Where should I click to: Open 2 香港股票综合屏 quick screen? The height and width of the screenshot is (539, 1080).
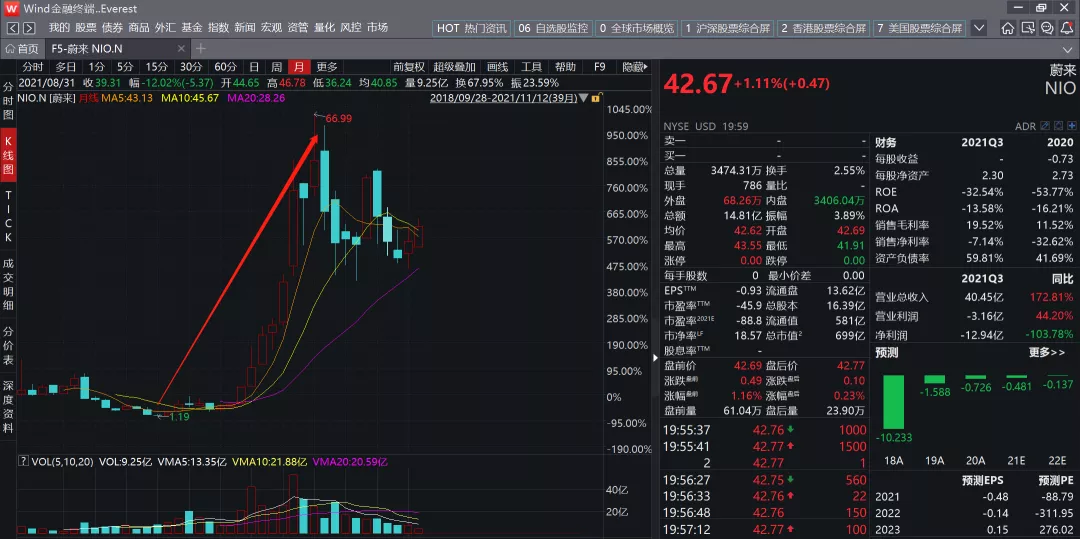pyautogui.click(x=823, y=28)
